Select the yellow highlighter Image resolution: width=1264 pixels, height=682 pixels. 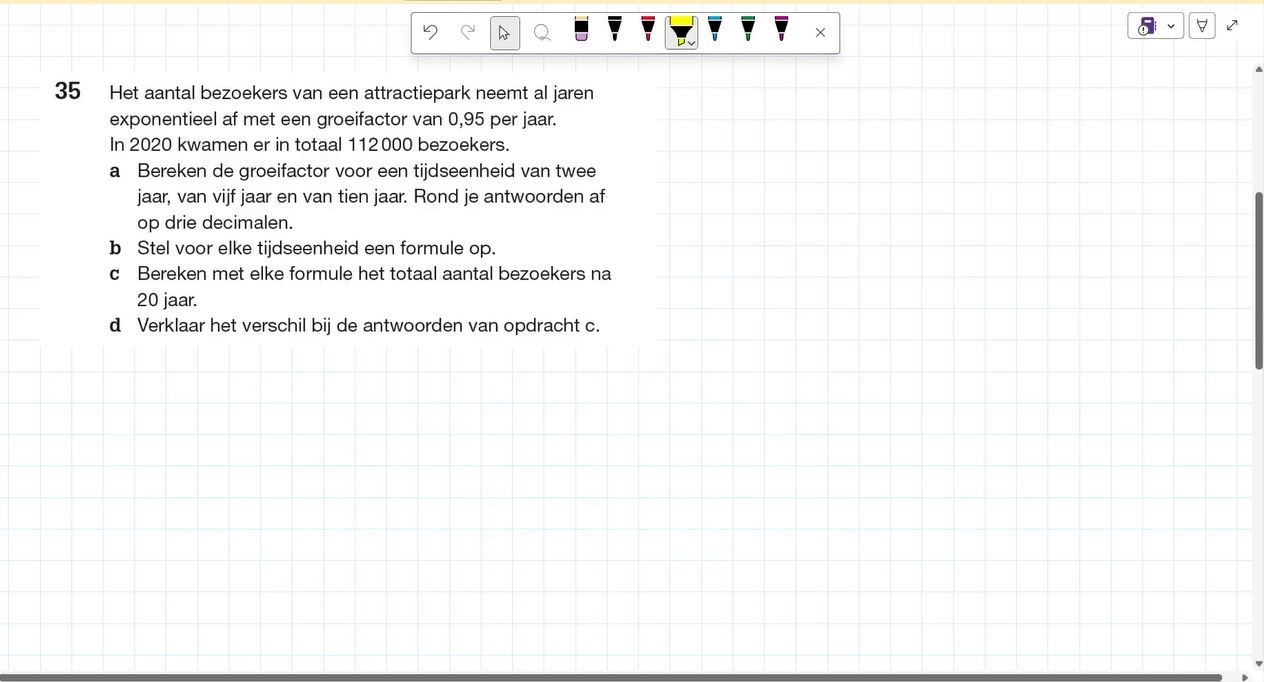pyautogui.click(x=680, y=31)
